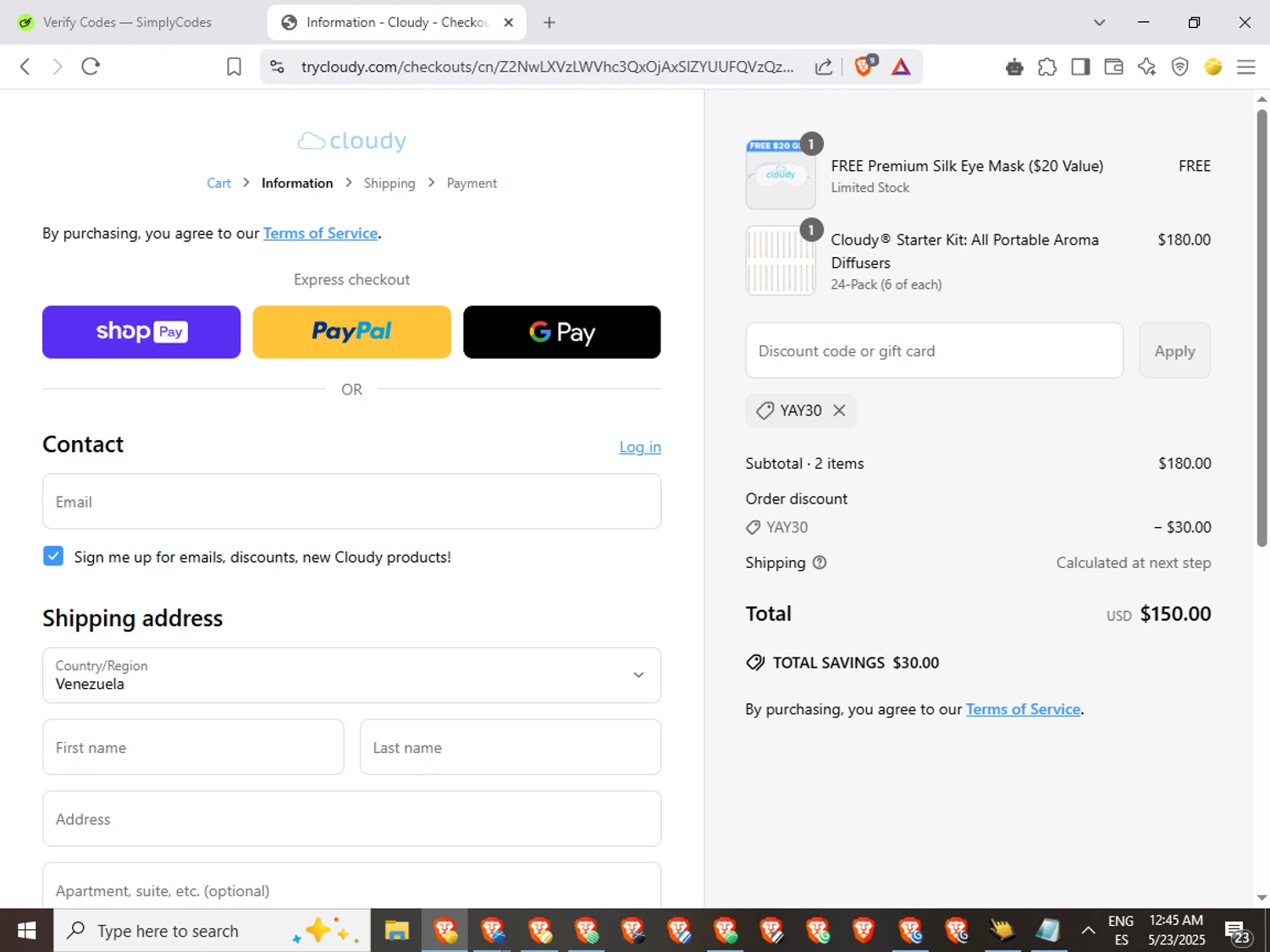This screenshot has width=1270, height=952.
Task: Focus the Address field
Action: (x=351, y=819)
